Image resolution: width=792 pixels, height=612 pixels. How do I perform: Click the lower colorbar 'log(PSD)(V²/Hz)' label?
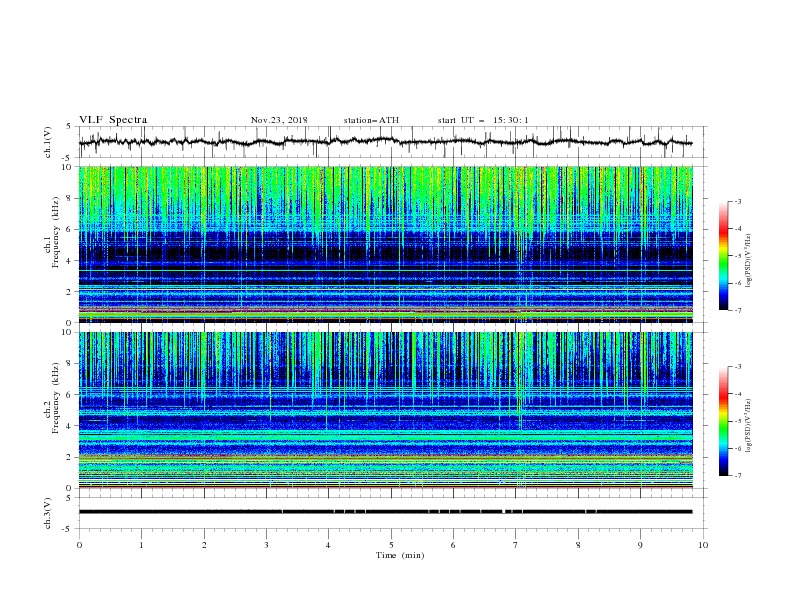coord(749,426)
